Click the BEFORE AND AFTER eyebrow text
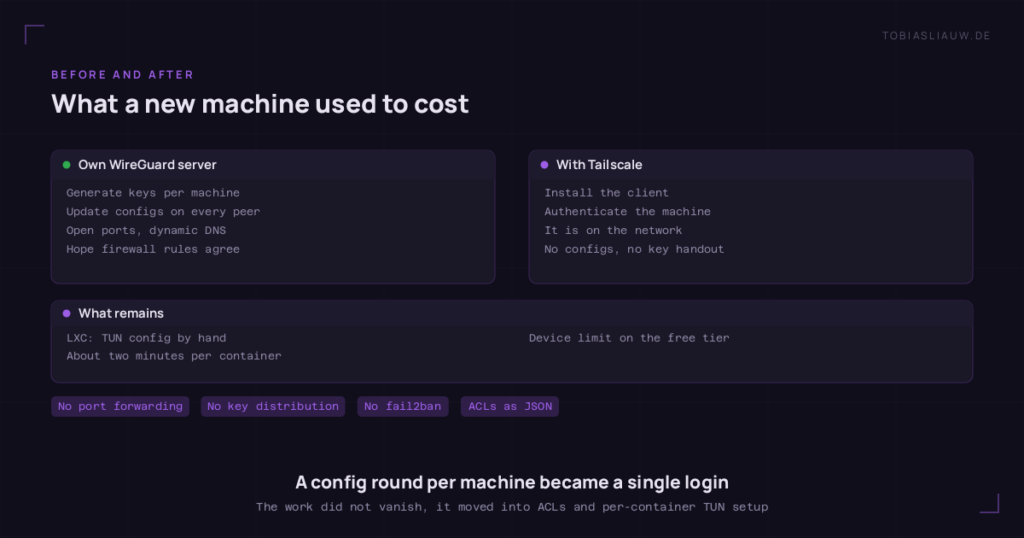Image resolution: width=1024 pixels, height=538 pixels. click(x=123, y=74)
